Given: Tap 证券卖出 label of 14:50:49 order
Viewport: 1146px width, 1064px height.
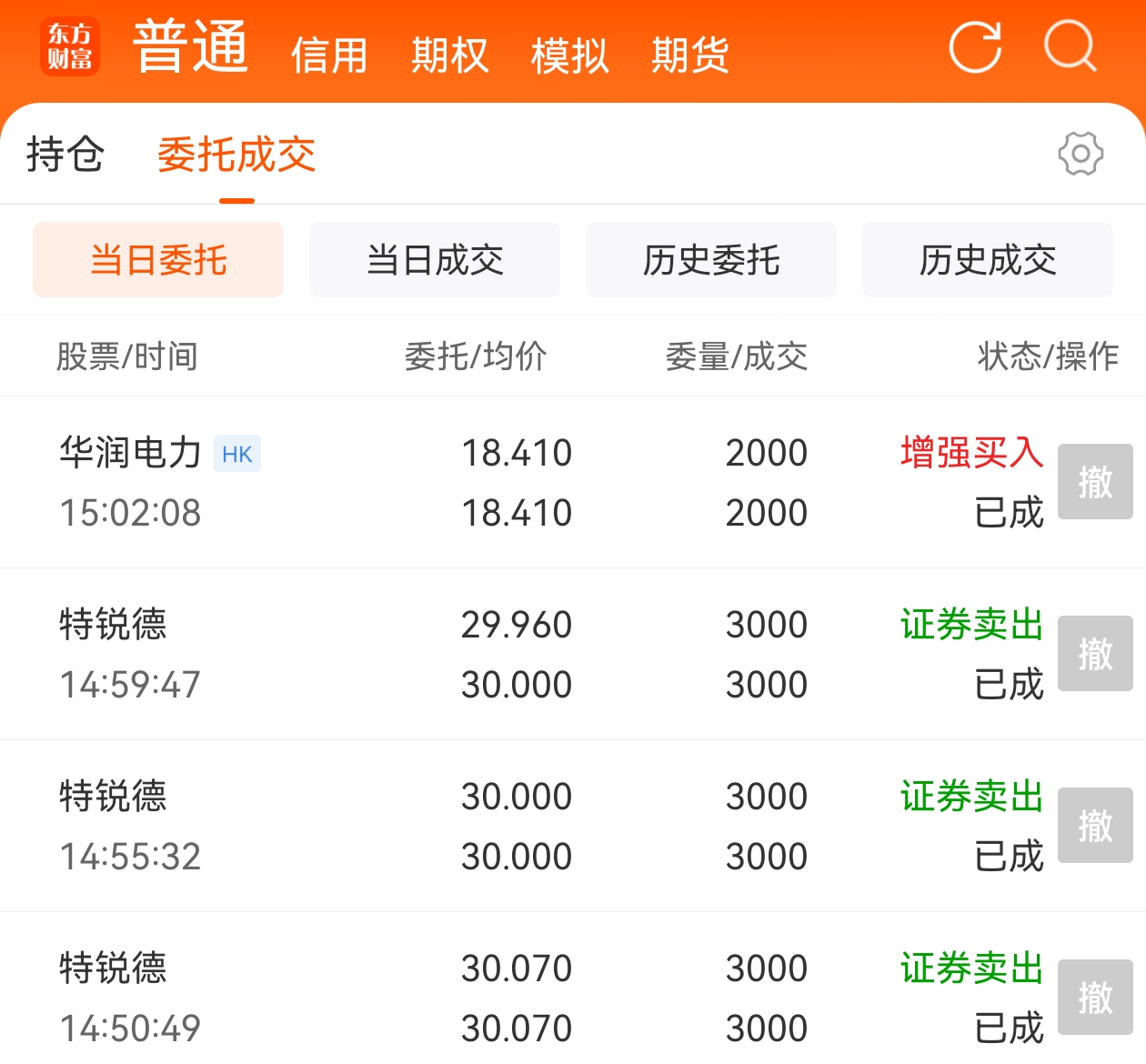Looking at the screenshot, I should click(972, 969).
